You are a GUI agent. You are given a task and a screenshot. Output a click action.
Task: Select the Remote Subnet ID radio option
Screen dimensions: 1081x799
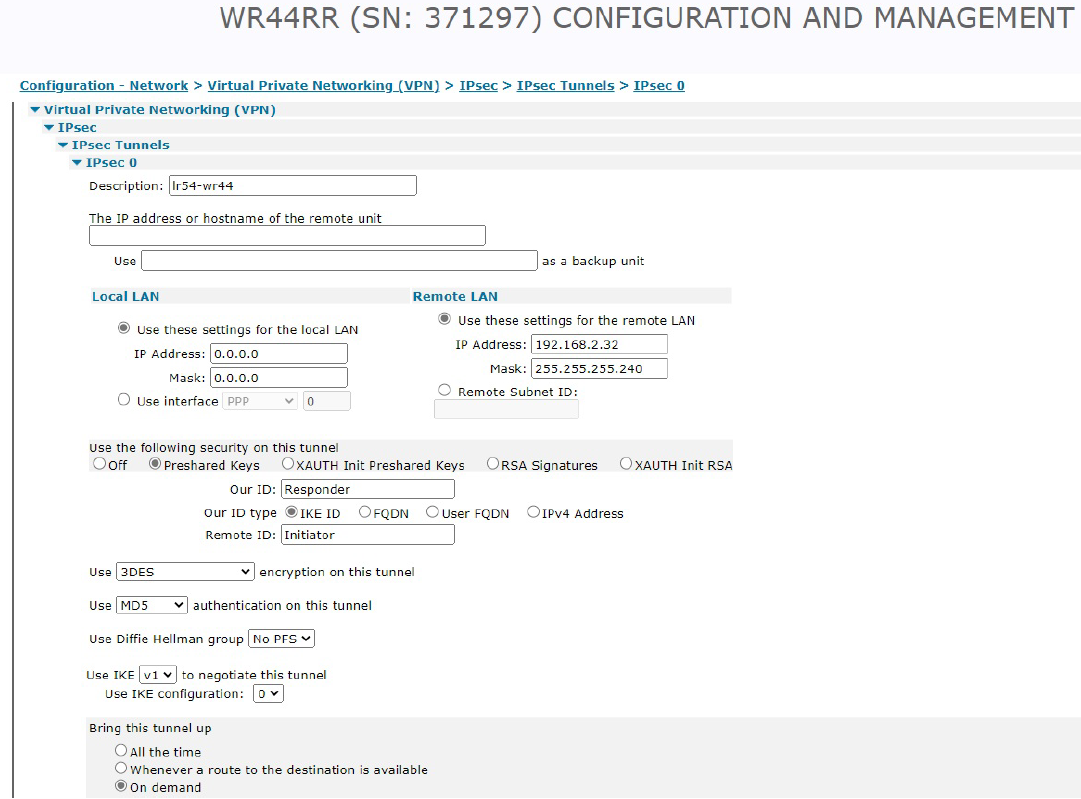(x=445, y=390)
